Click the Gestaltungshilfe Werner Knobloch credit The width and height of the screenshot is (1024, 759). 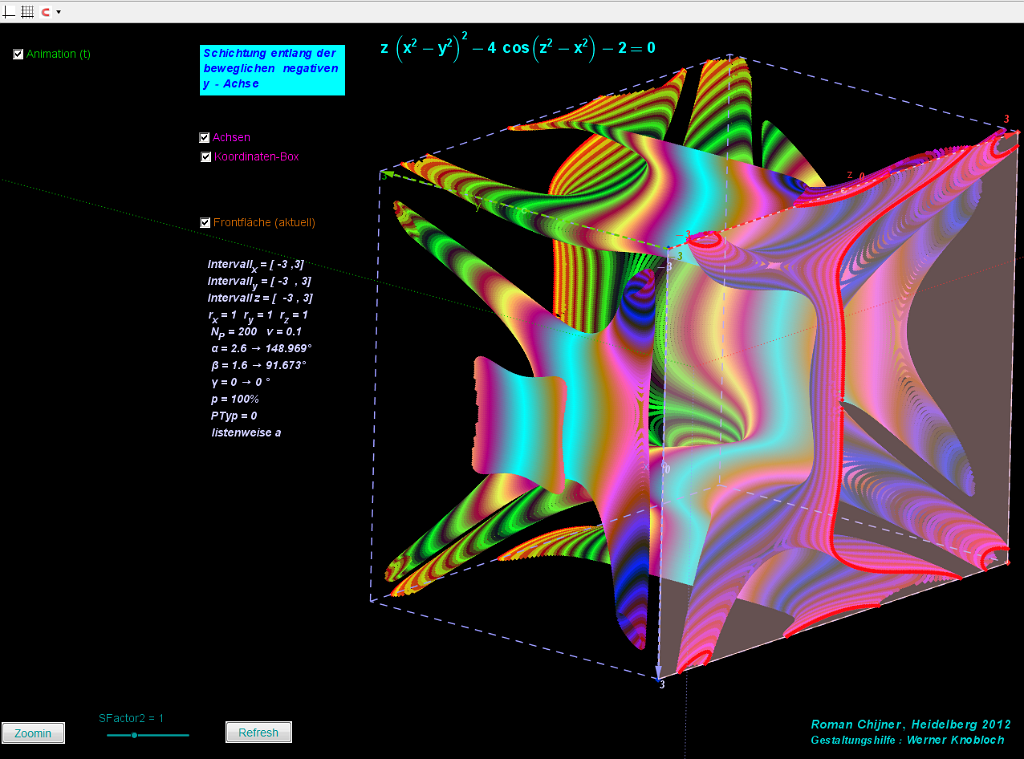(x=907, y=740)
